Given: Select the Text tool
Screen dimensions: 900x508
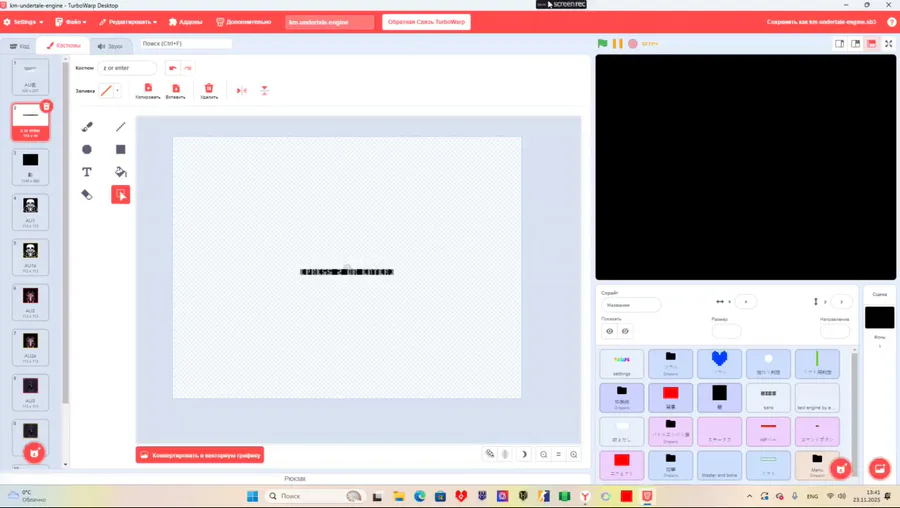Looking at the screenshot, I should point(87,172).
